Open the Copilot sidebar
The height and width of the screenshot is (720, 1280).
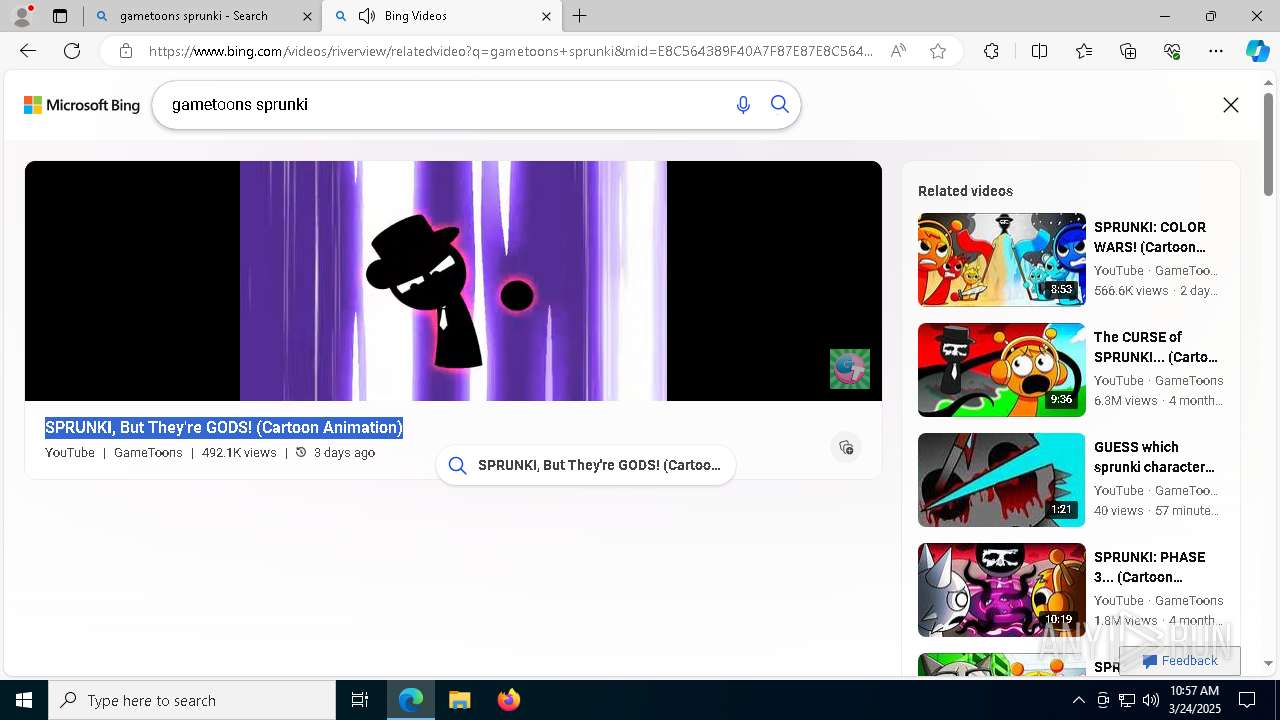pos(1257,51)
